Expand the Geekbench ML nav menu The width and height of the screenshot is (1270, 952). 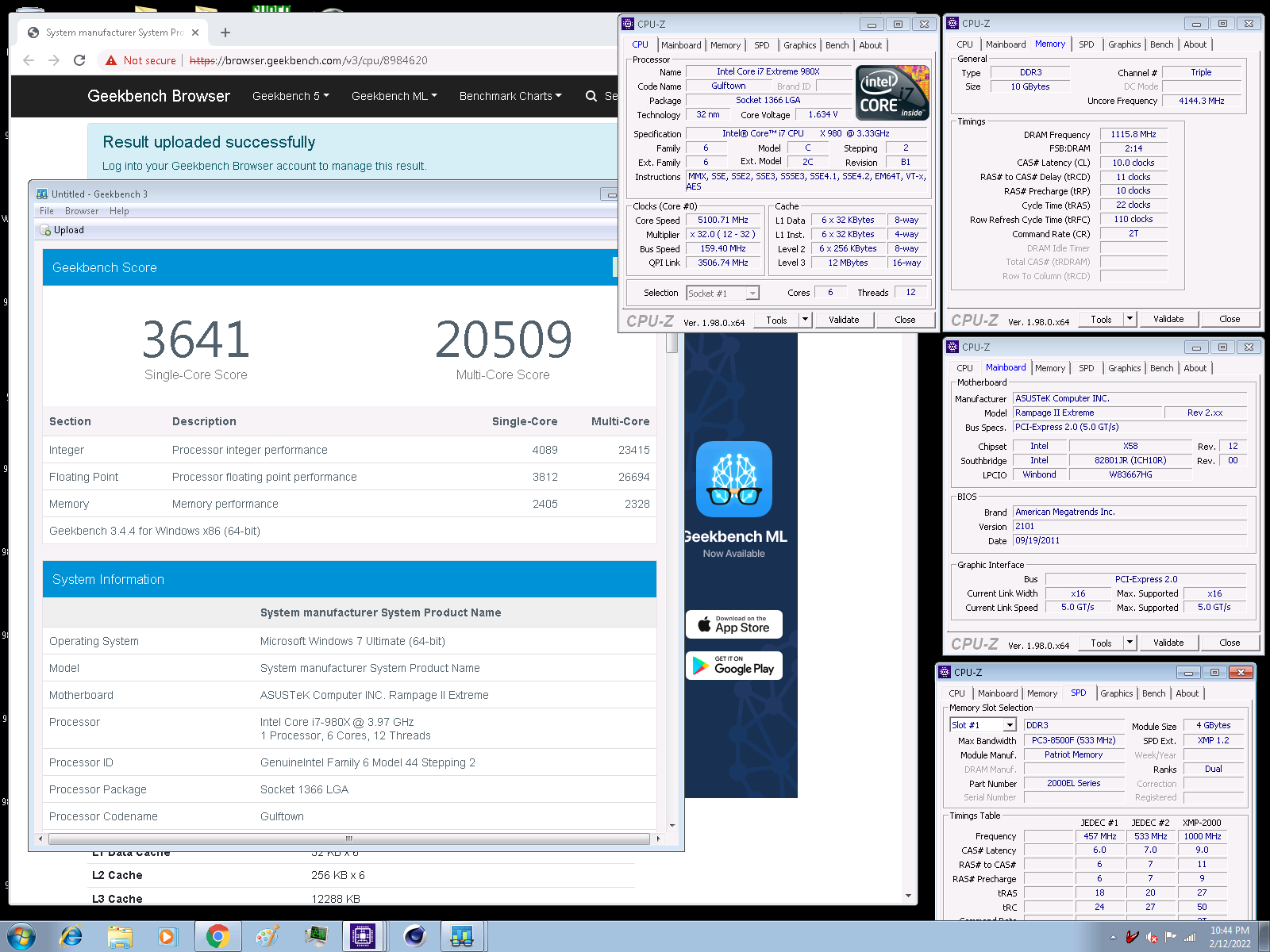tap(394, 96)
